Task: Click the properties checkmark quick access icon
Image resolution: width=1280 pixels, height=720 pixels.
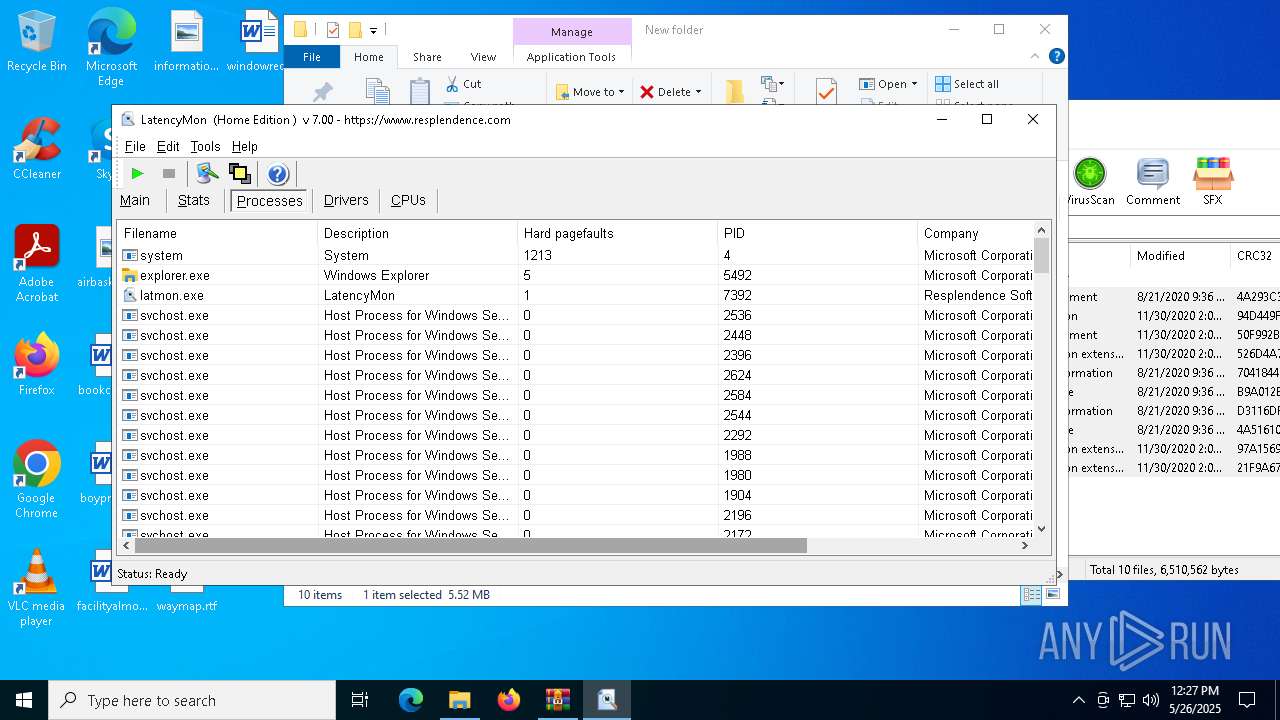Action: (x=333, y=30)
